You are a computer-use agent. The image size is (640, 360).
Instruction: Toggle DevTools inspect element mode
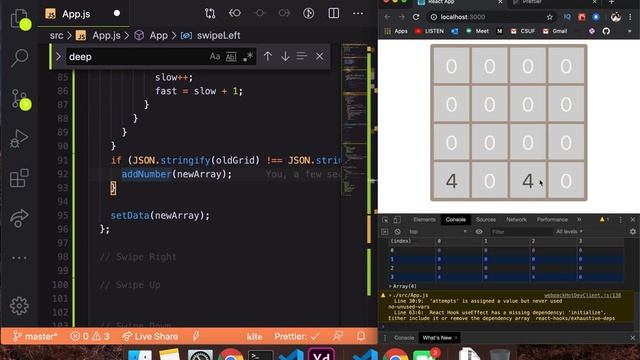[x=385, y=220]
